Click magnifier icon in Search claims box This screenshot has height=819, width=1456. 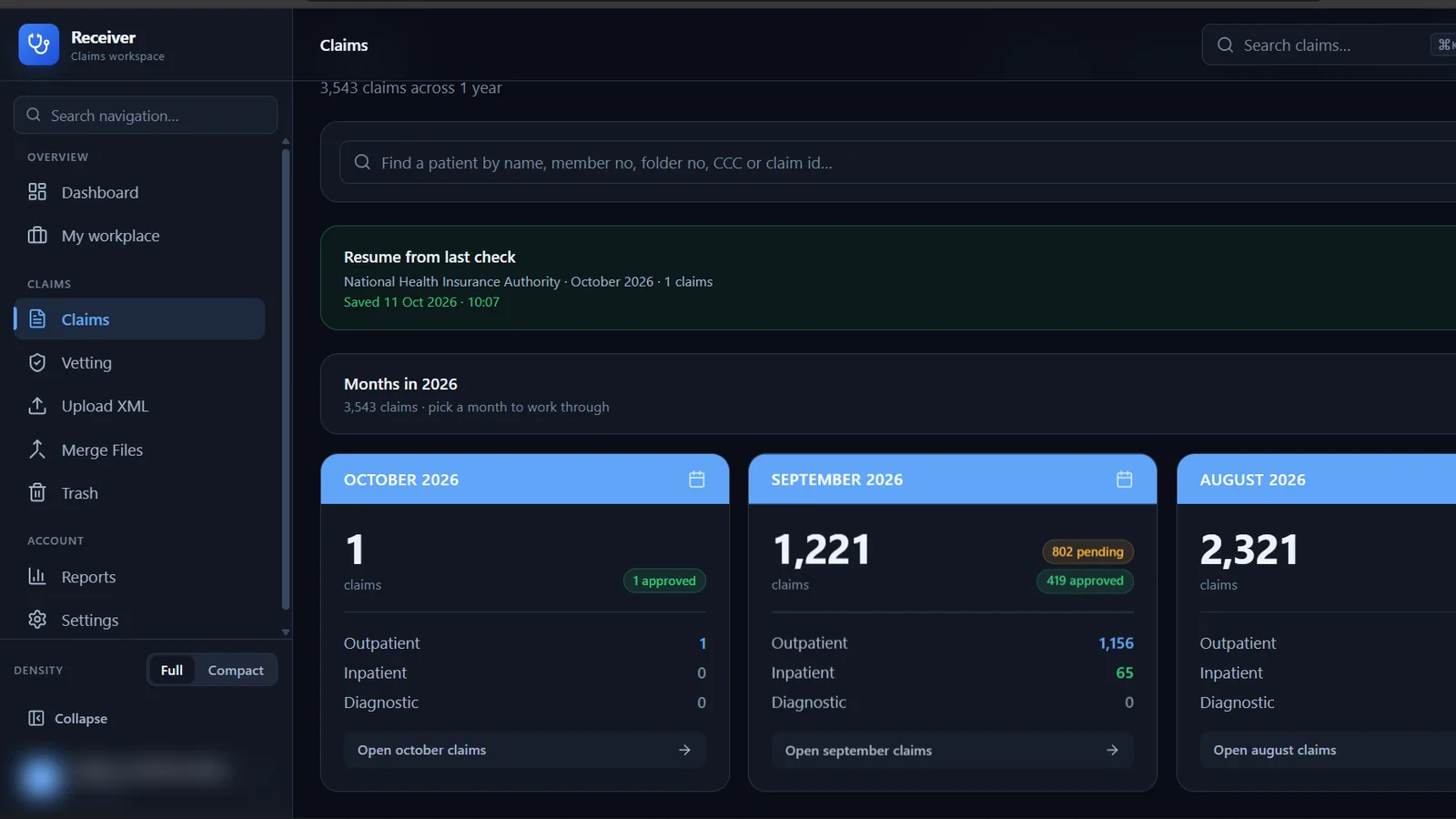tap(1226, 45)
